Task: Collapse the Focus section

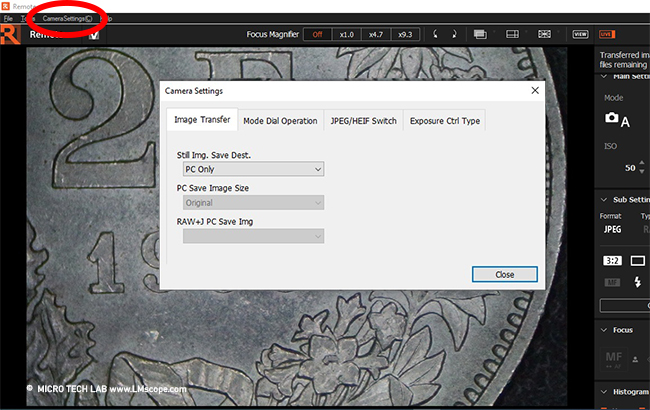Action: (604, 330)
